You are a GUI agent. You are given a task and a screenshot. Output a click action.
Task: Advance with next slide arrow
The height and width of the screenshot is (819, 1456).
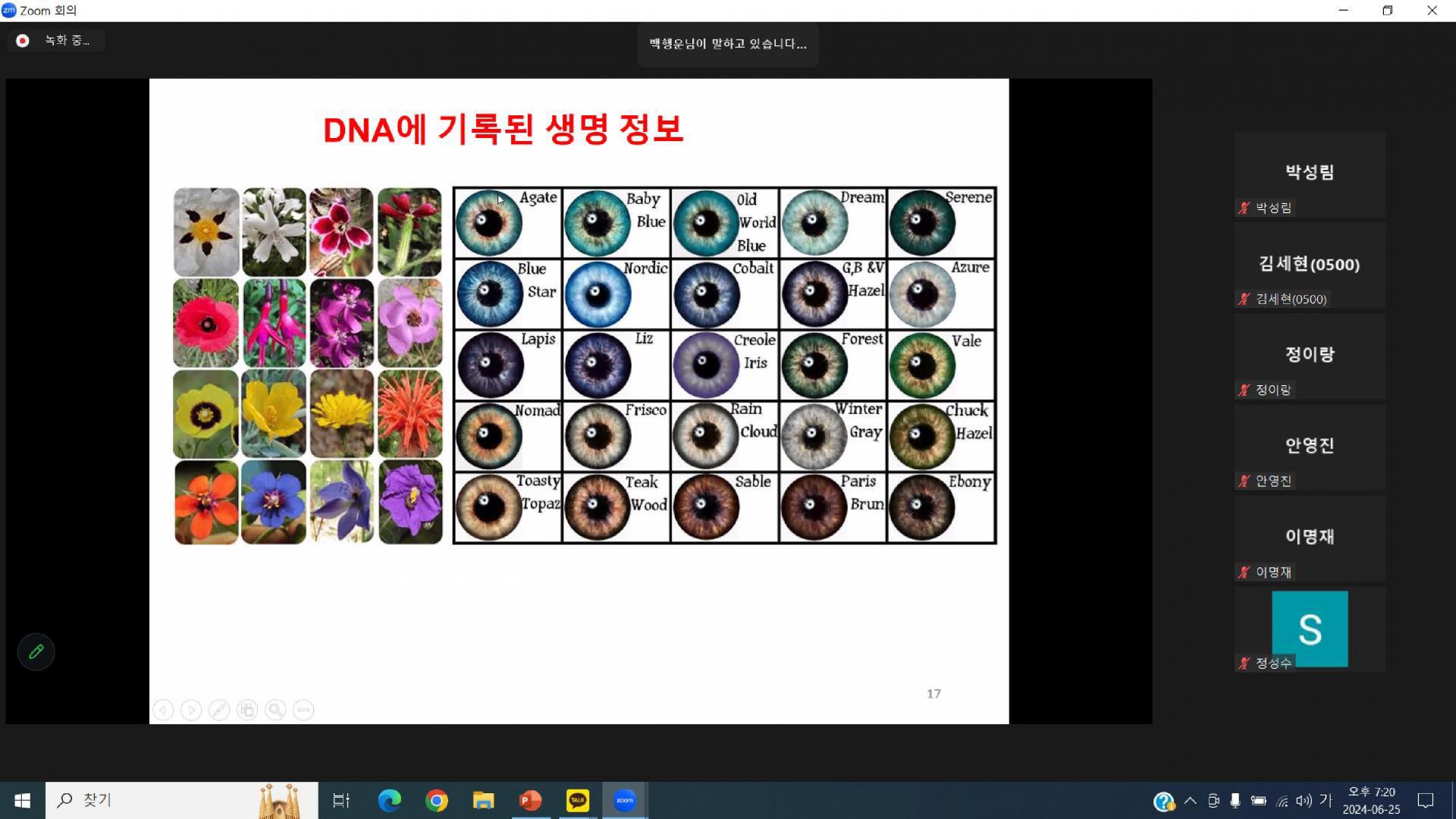tap(191, 710)
